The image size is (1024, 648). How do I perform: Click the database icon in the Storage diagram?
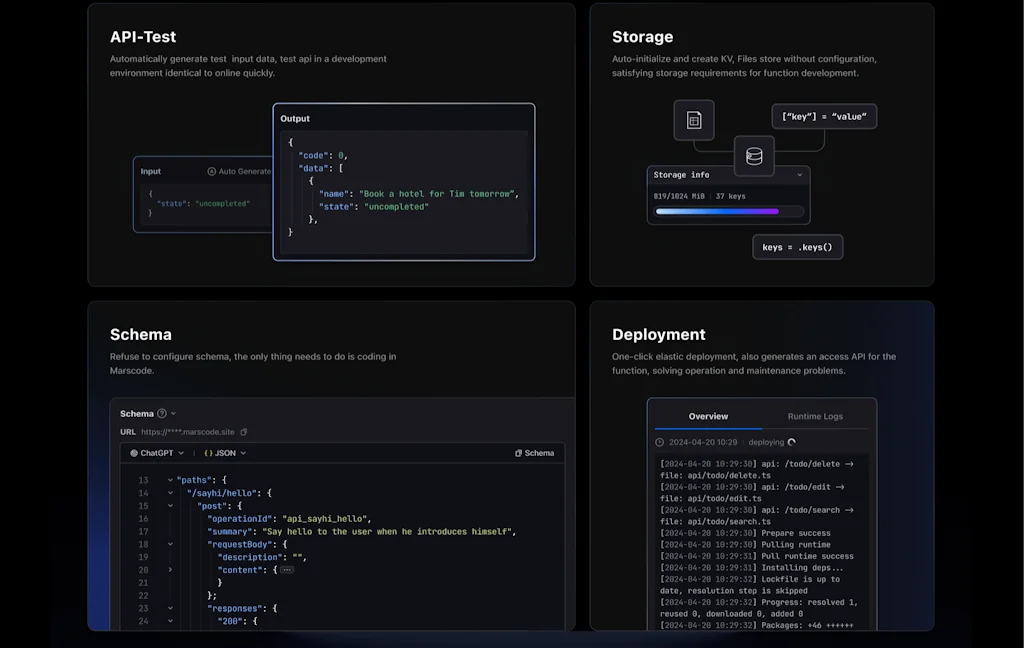pyautogui.click(x=755, y=156)
